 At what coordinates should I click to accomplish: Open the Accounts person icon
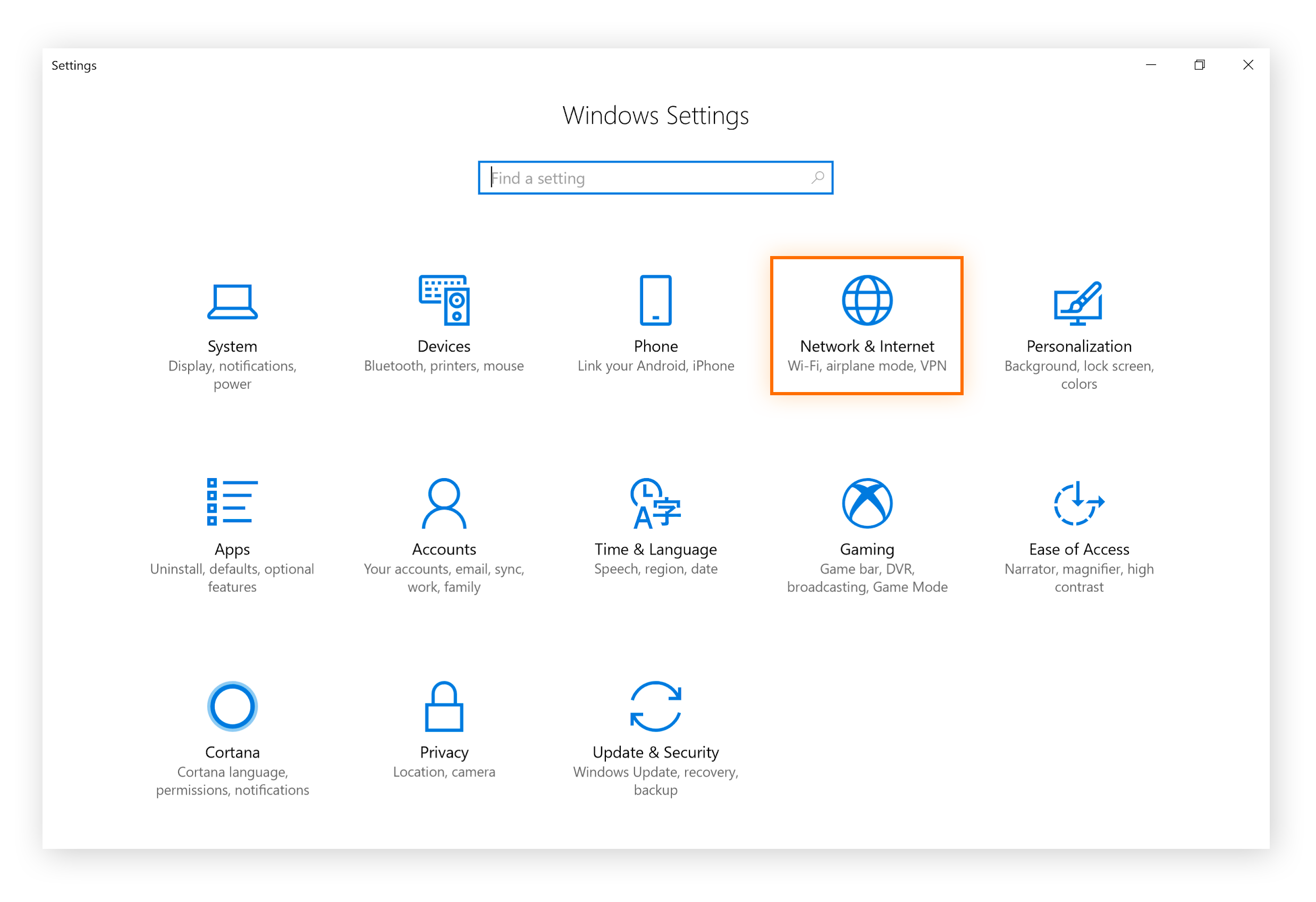(444, 504)
